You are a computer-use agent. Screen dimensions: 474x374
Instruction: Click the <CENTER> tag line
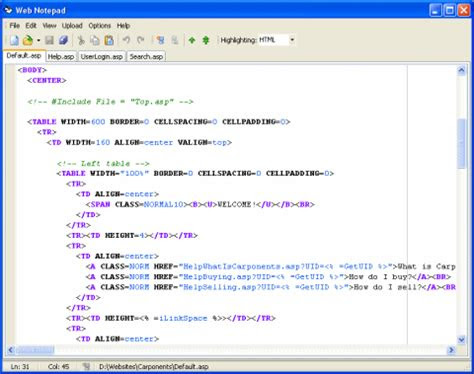coord(47,80)
